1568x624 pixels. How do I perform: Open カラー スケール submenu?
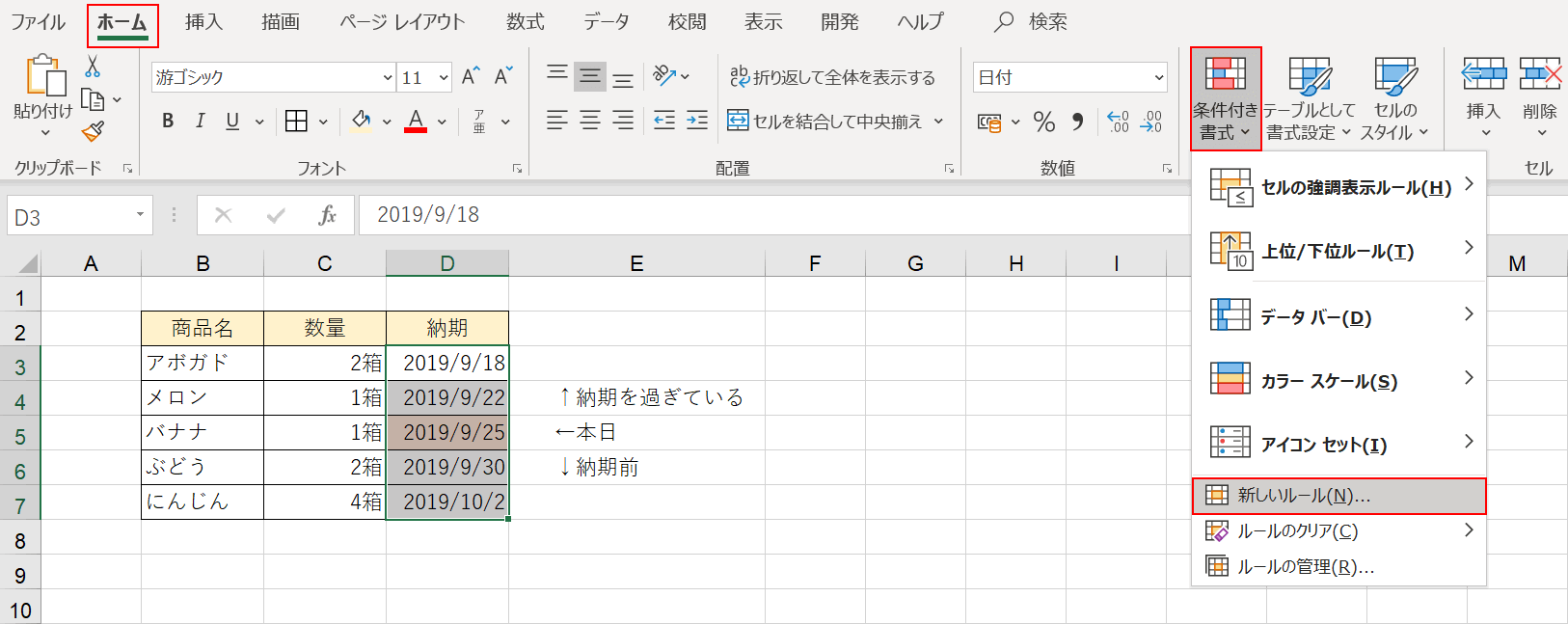pos(1338,380)
